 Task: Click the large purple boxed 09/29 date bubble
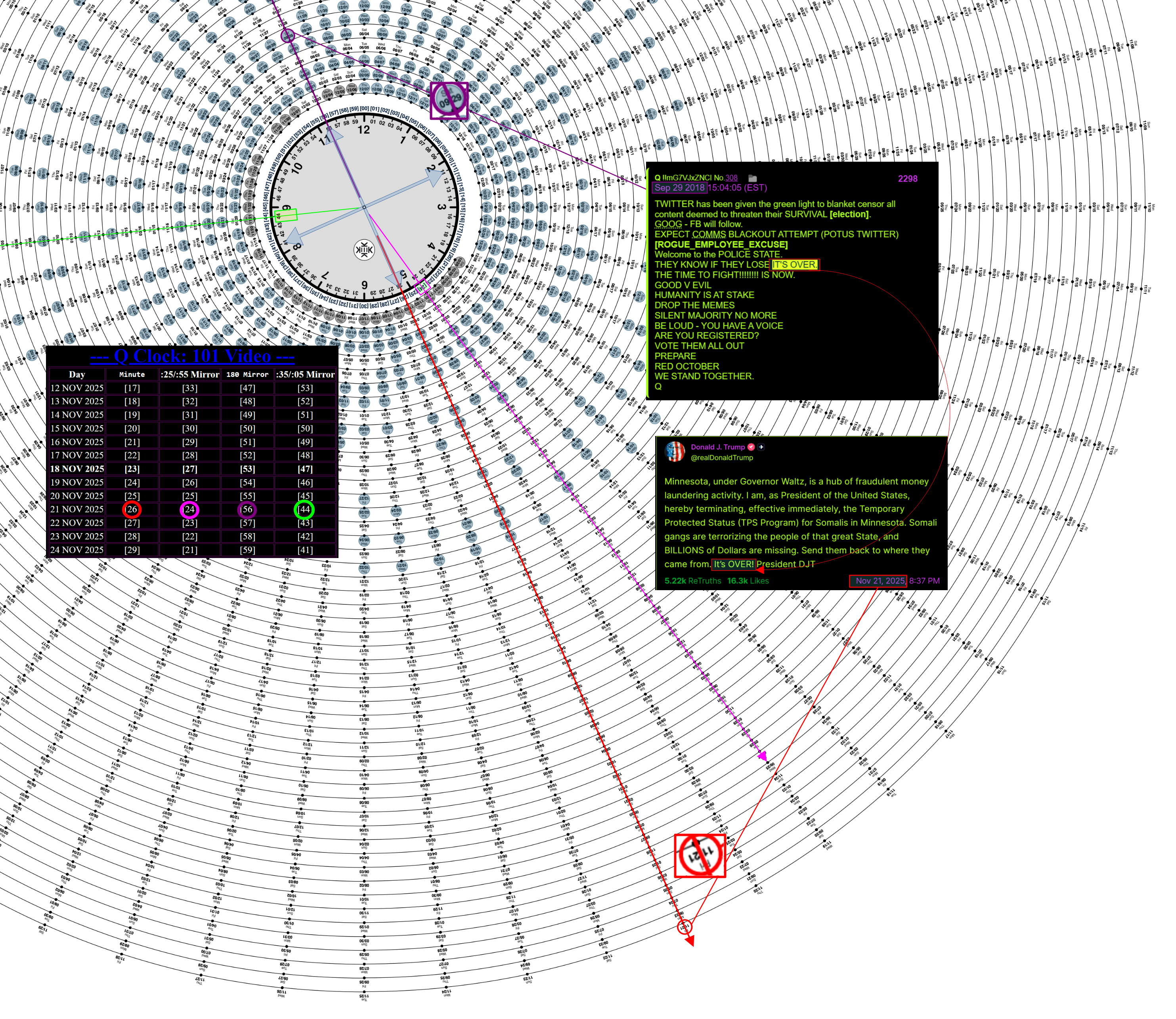pos(449,101)
